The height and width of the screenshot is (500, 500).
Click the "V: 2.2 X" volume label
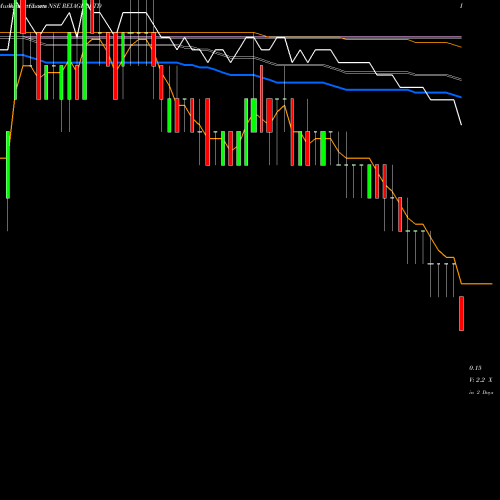tap(481, 380)
